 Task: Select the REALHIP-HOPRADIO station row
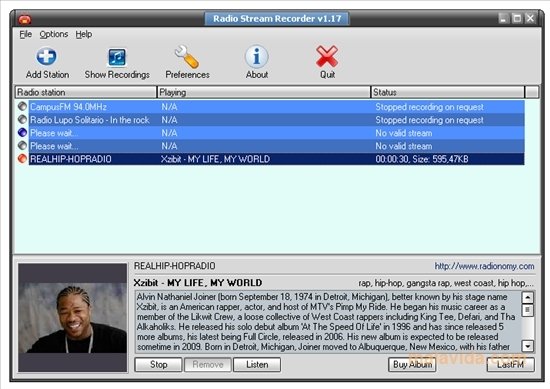coord(276,159)
